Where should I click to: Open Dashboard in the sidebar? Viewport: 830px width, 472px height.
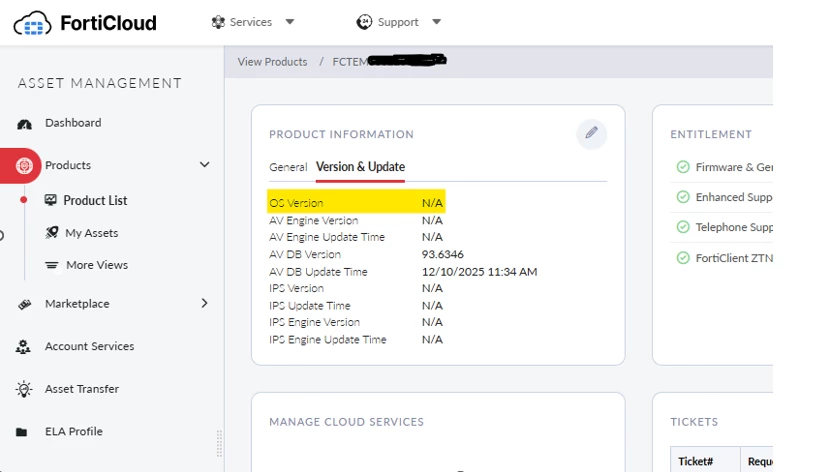[x=73, y=123]
